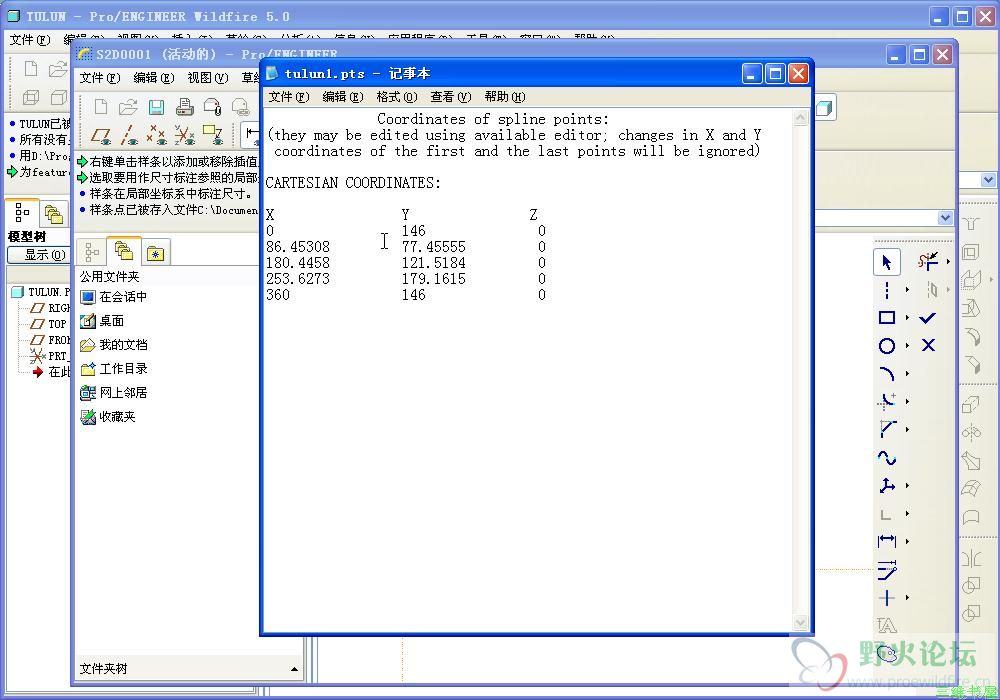Select the Dimension sketch tool
The image size is (1000, 700).
(x=886, y=541)
